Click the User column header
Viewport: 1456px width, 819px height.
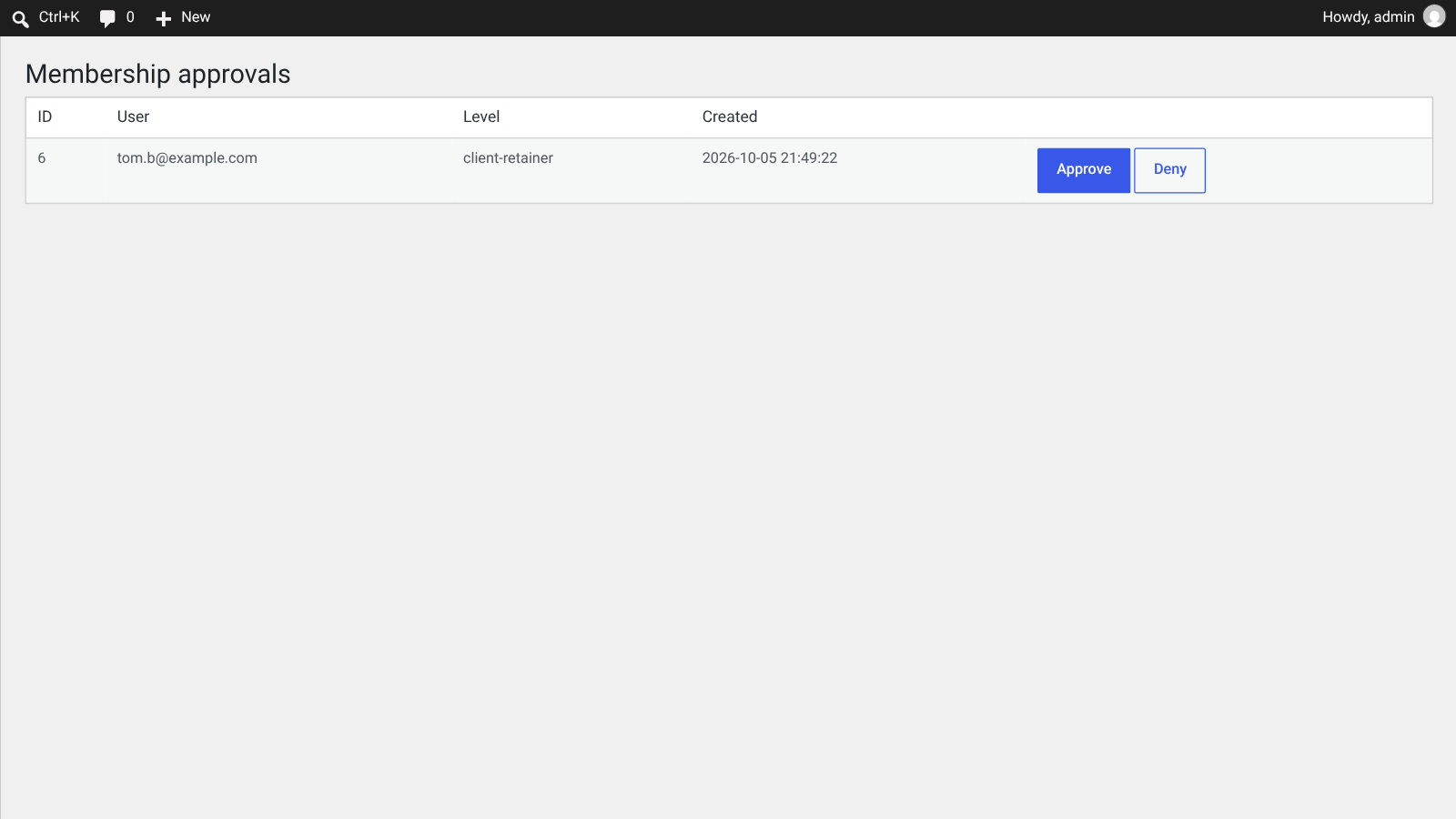coord(133,116)
